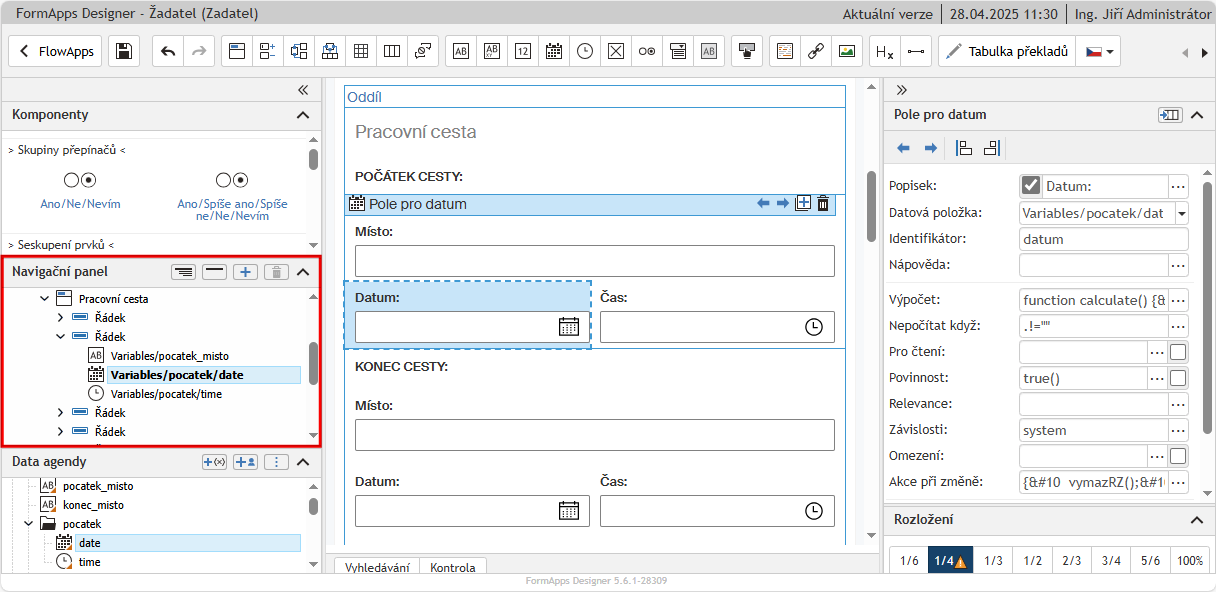Select the 100% layout width
This screenshot has height=592, width=1216.
pos(1190,561)
